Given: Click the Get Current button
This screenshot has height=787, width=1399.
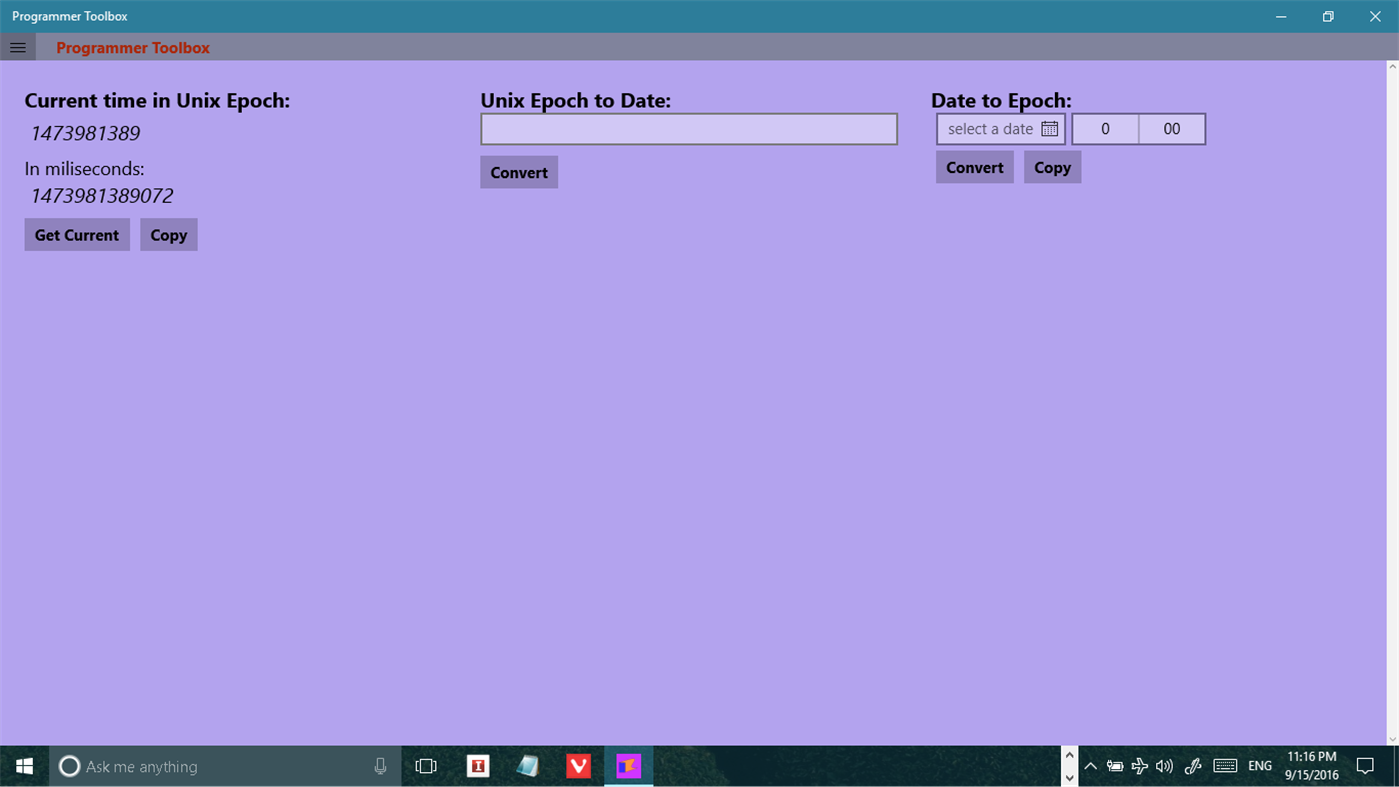Looking at the screenshot, I should click(77, 235).
